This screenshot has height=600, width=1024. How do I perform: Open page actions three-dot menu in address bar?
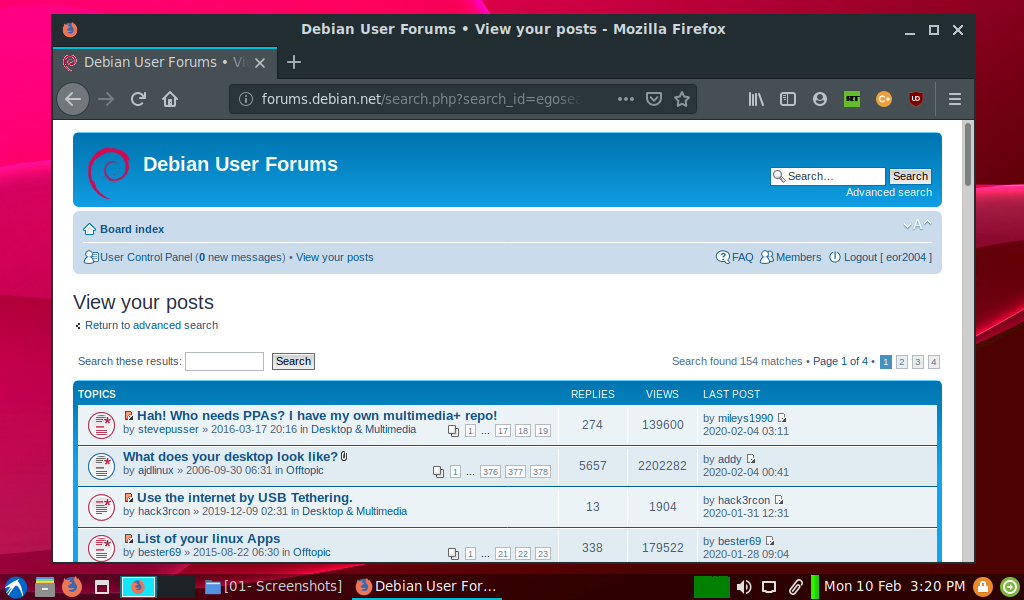626,99
